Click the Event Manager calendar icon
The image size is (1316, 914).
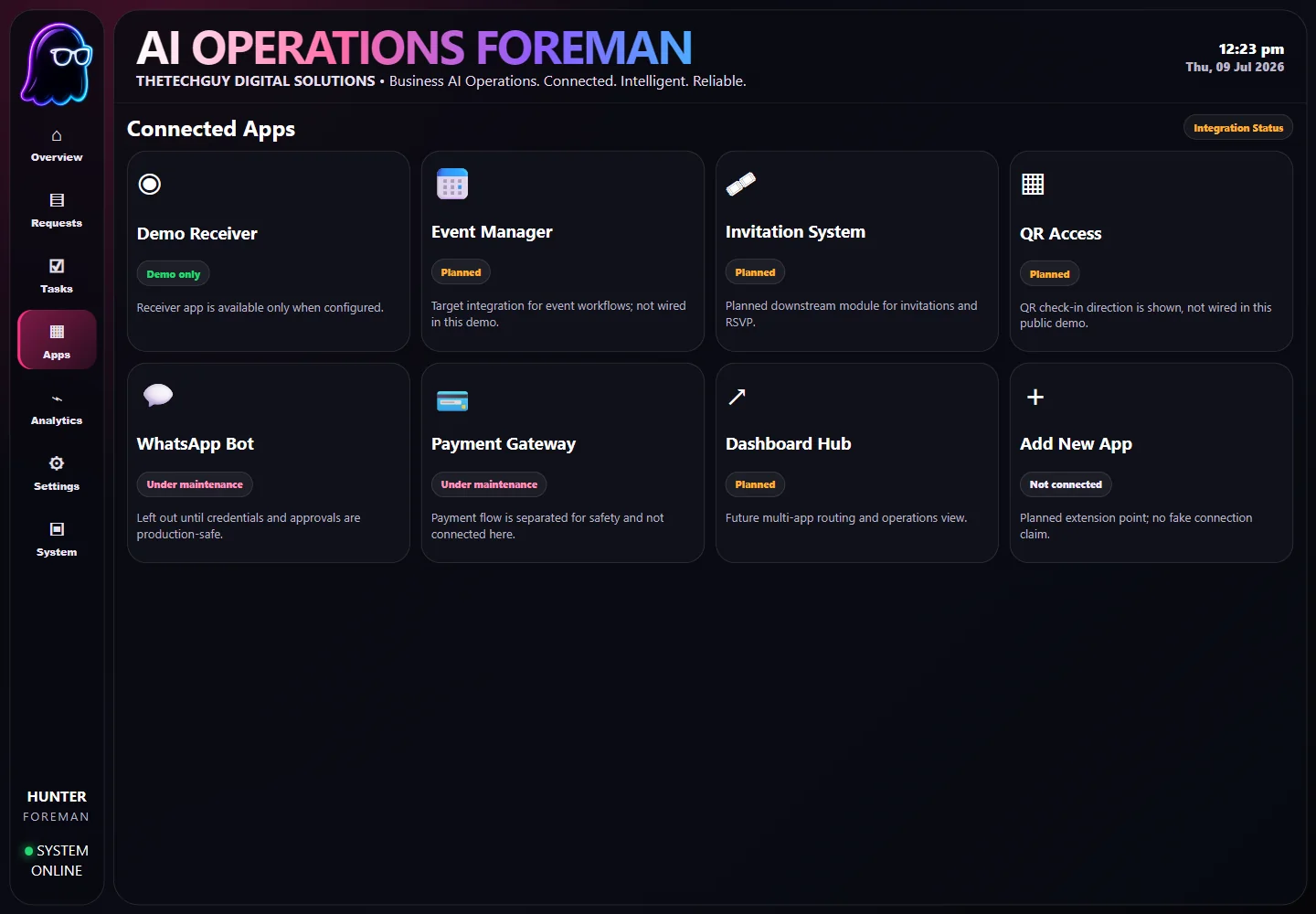point(452,184)
